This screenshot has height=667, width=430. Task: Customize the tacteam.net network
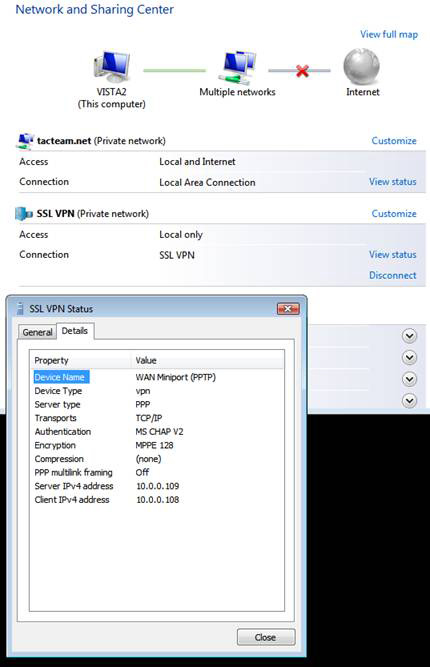tap(394, 141)
